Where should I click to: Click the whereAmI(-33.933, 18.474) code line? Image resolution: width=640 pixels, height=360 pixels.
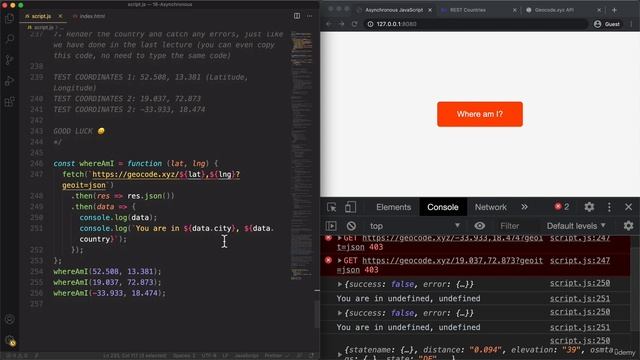point(109,293)
